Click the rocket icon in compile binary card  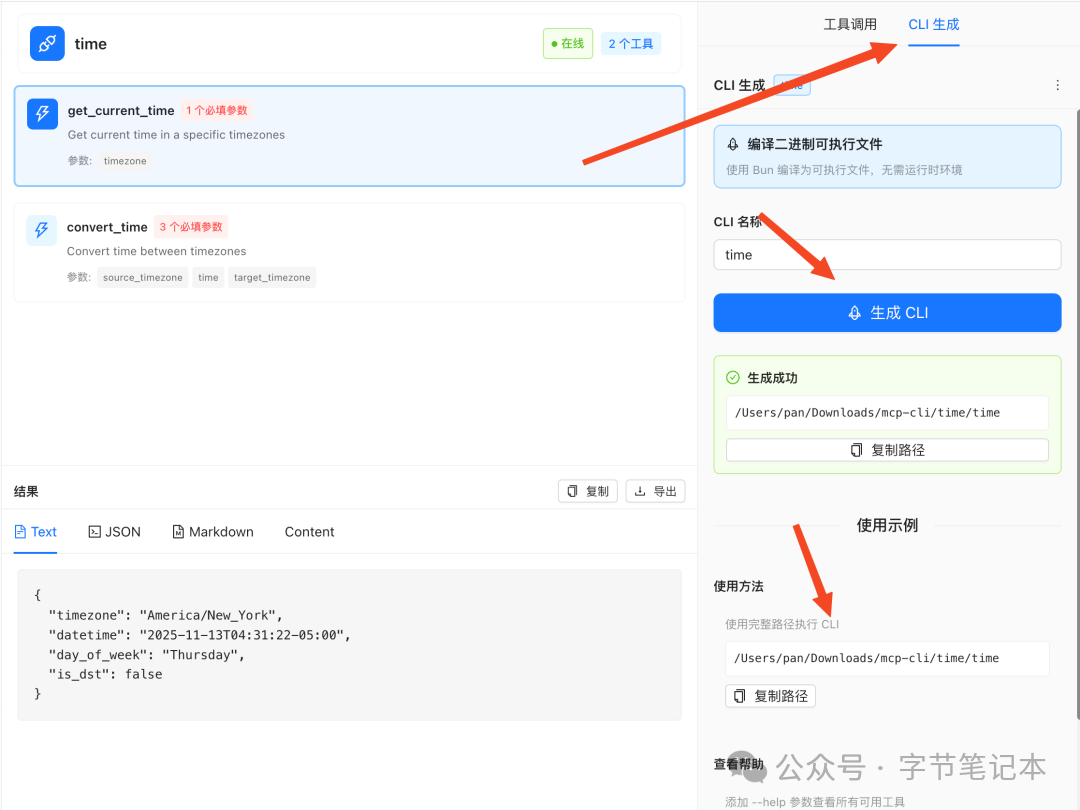pos(733,145)
